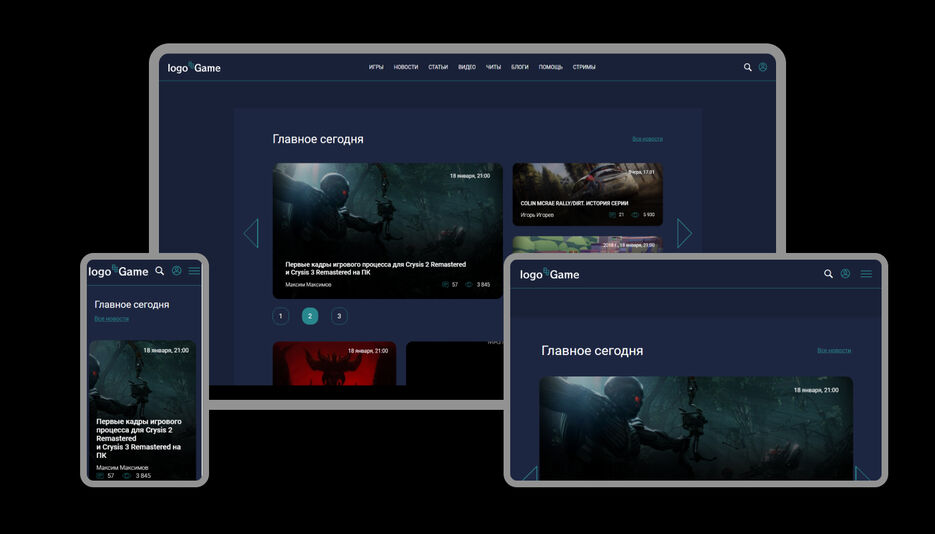Open НОВОСТИ menu item
The width and height of the screenshot is (935, 534).
pos(405,67)
